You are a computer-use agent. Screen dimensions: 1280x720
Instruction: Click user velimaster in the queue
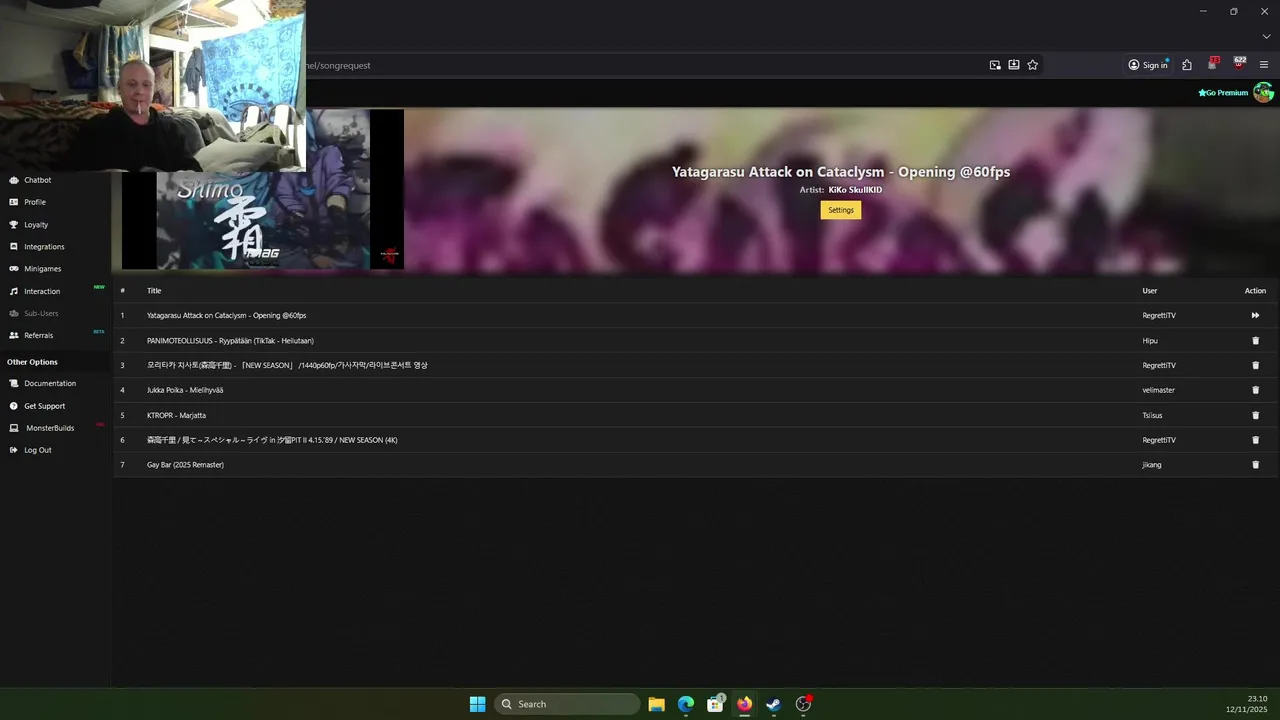(1157, 390)
